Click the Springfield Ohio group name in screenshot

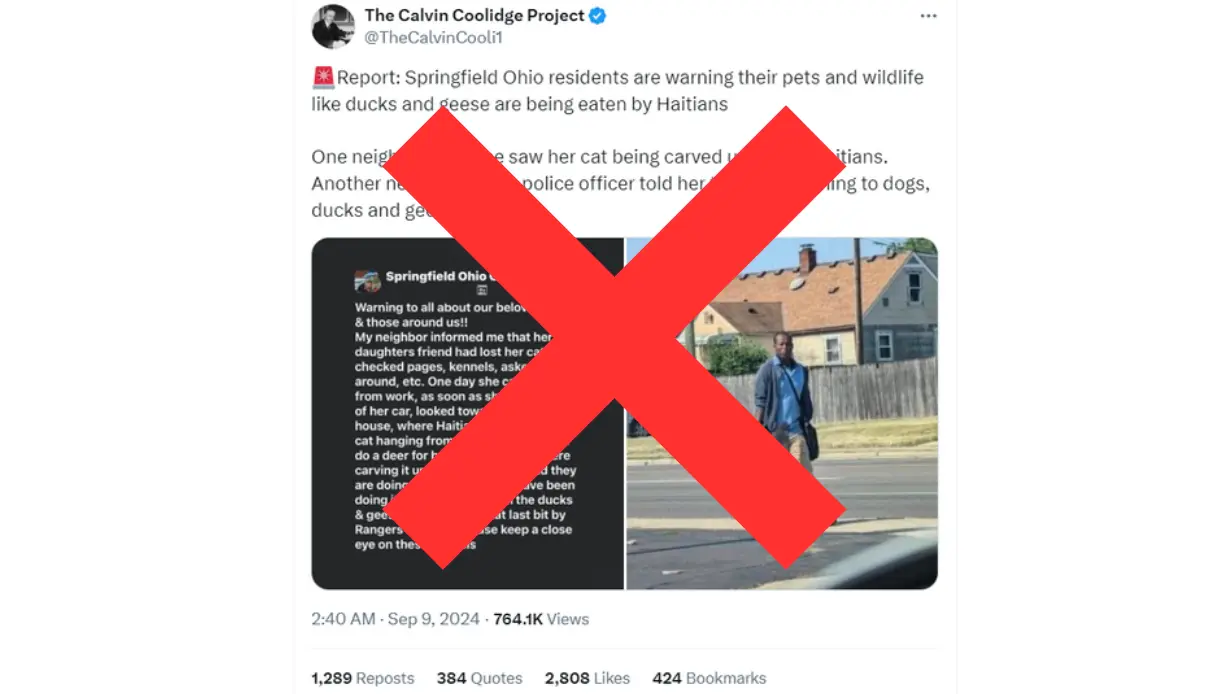click(436, 276)
